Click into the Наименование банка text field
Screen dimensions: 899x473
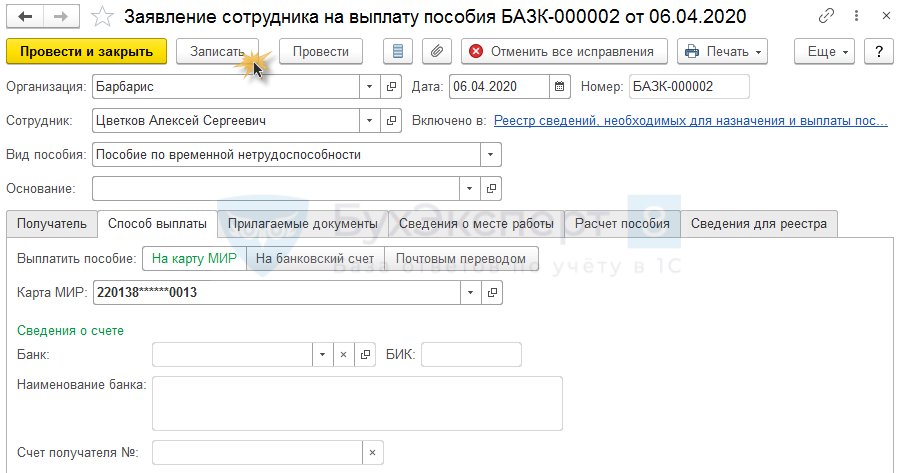(x=357, y=403)
